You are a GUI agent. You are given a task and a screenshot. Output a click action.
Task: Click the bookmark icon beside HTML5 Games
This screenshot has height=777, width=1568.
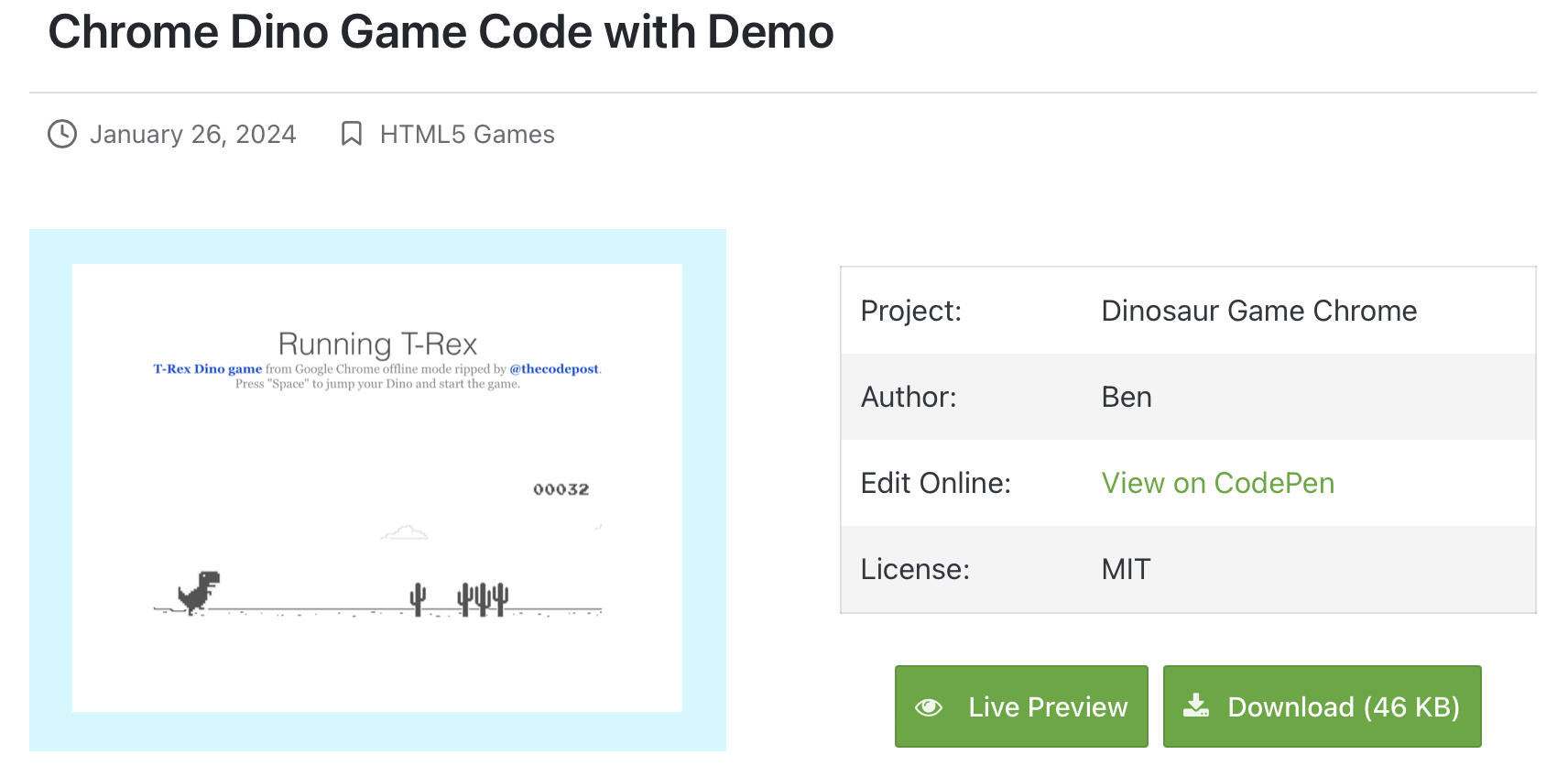(x=352, y=134)
